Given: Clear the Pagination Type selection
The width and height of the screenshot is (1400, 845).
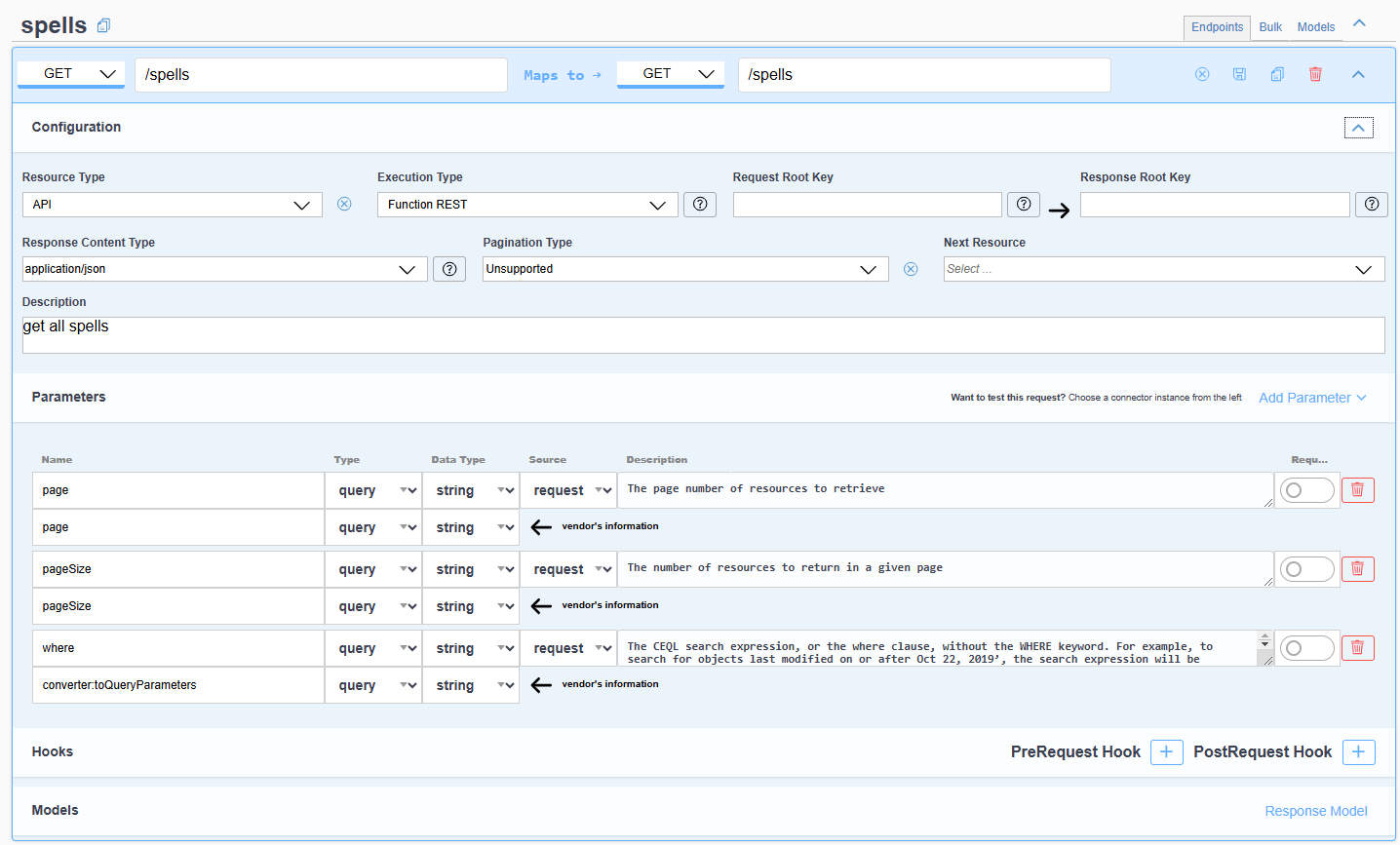Looking at the screenshot, I should (910, 268).
